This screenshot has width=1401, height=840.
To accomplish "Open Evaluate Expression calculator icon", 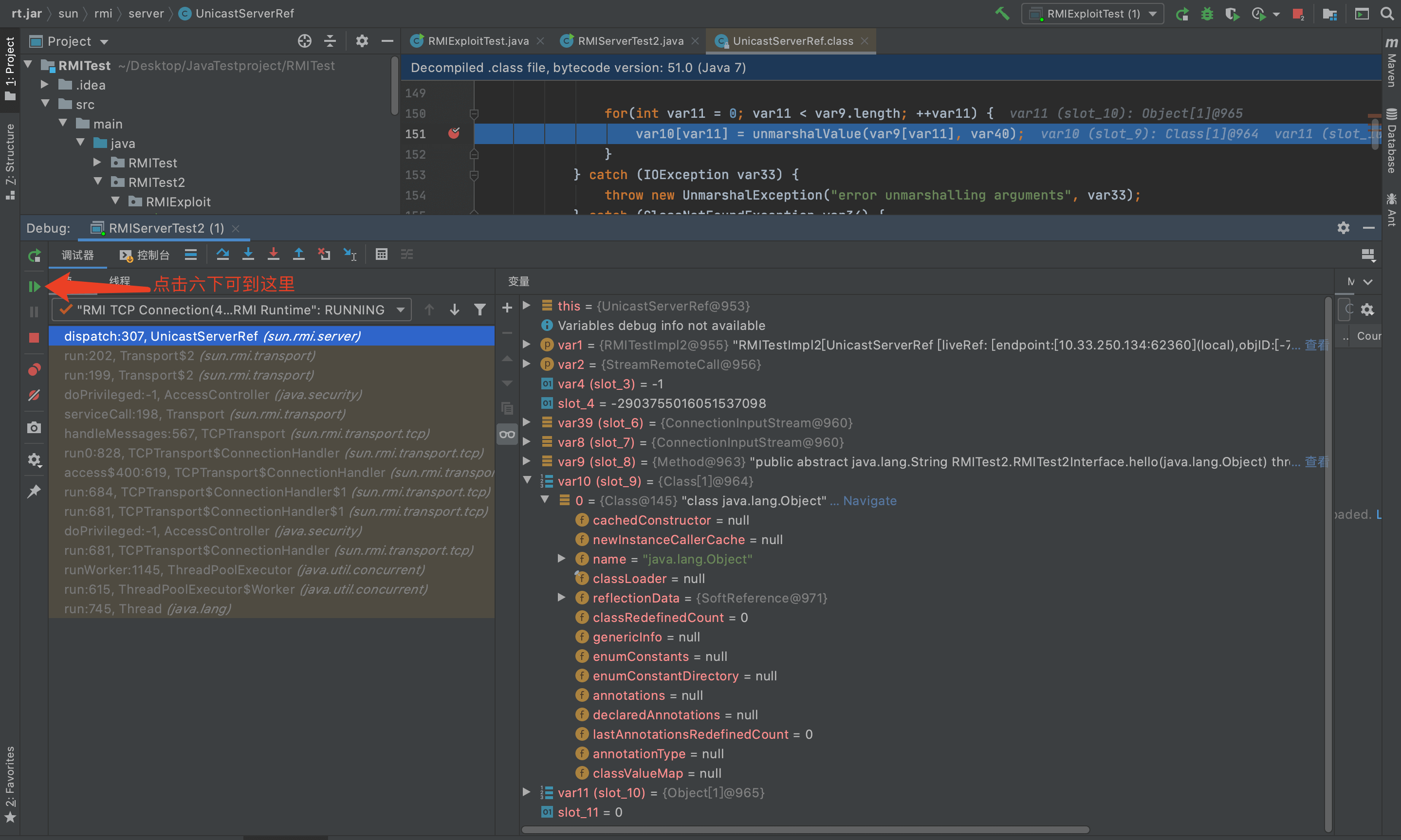I will [382, 254].
